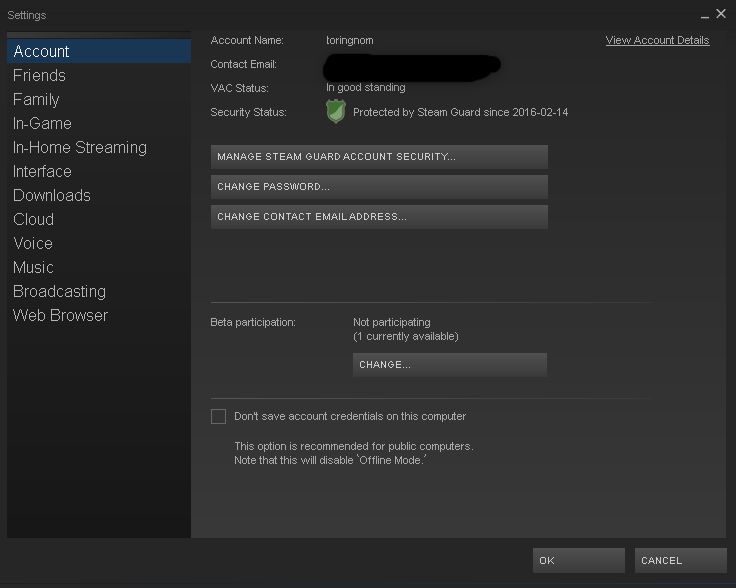Click the '(1 currently available)' text
Screen dimensions: 736x588
click(x=406, y=336)
